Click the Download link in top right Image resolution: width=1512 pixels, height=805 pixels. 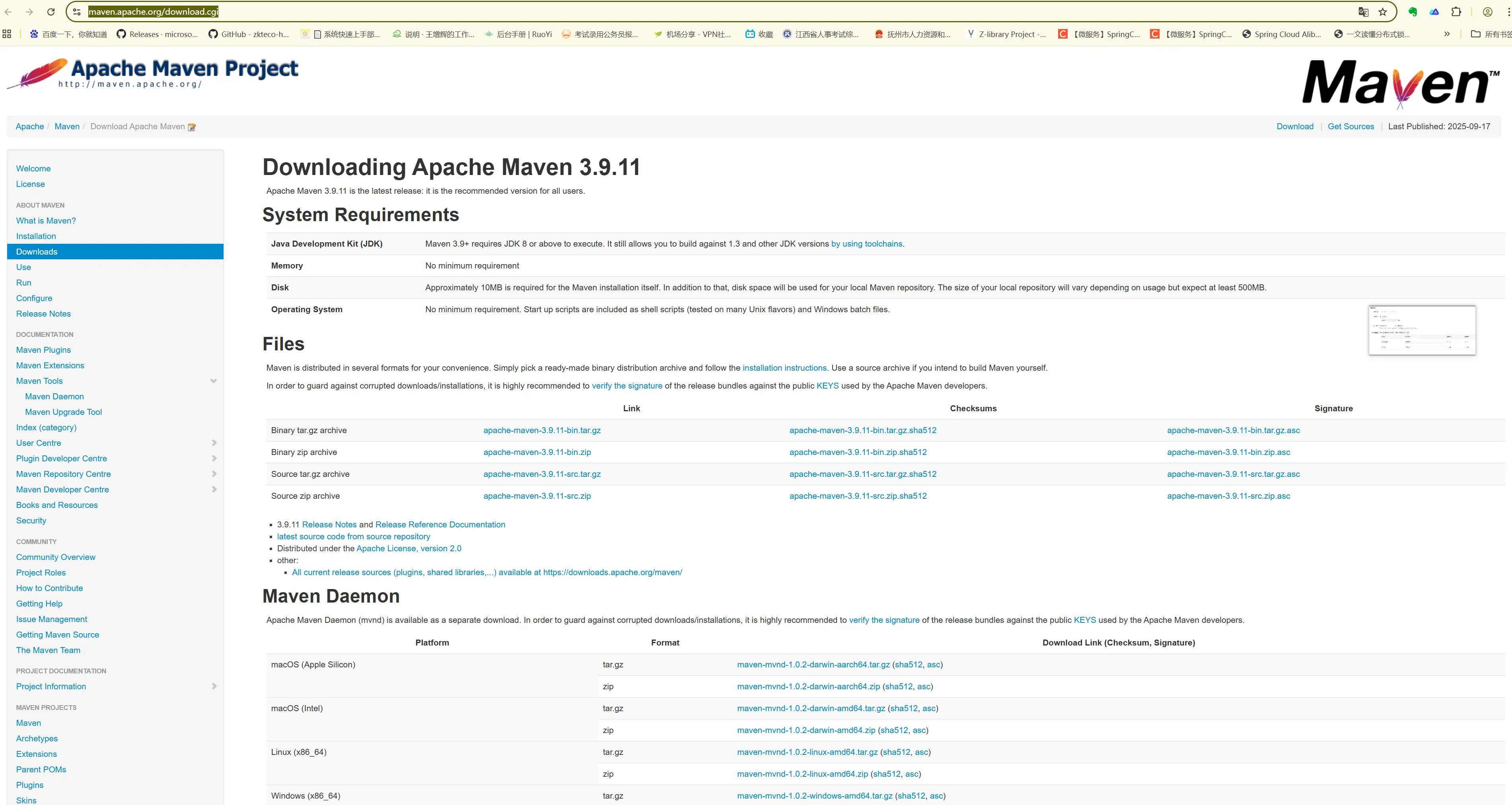(x=1295, y=127)
